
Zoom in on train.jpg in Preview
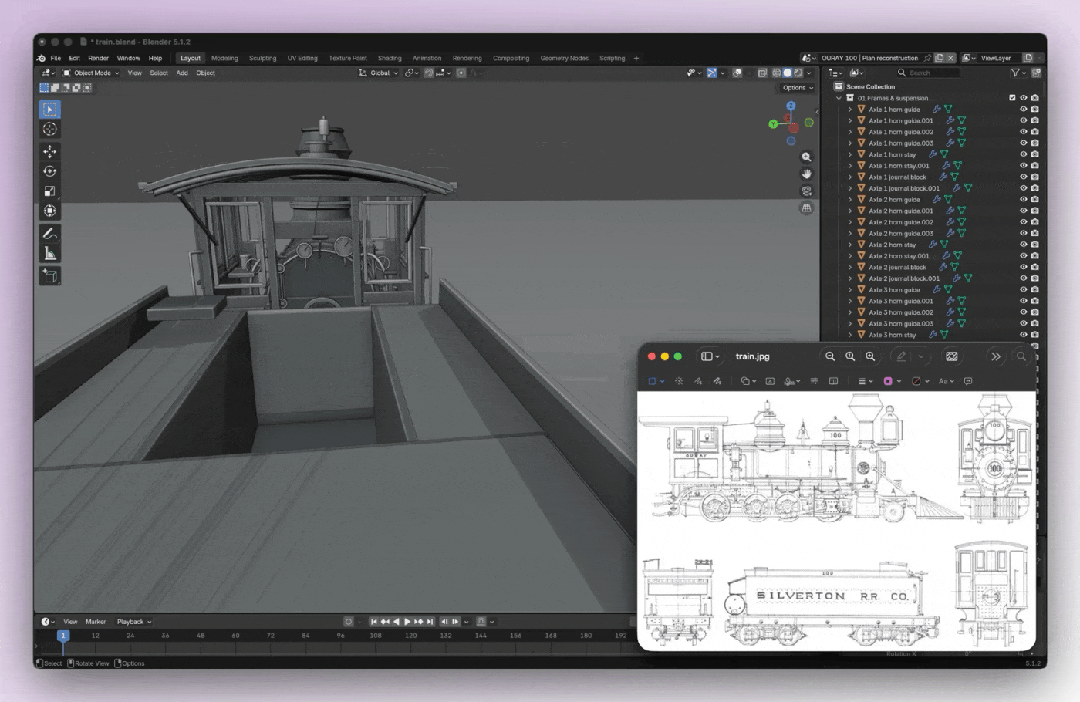[871, 356]
